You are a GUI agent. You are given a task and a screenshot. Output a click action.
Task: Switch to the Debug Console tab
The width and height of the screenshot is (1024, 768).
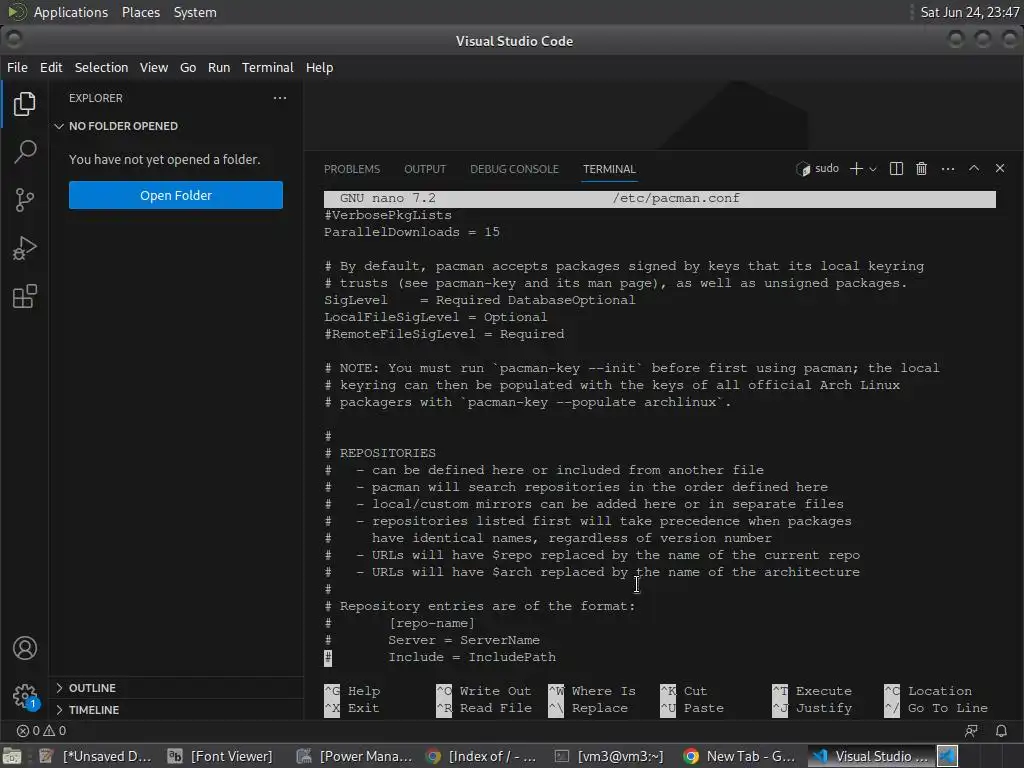[515, 169]
